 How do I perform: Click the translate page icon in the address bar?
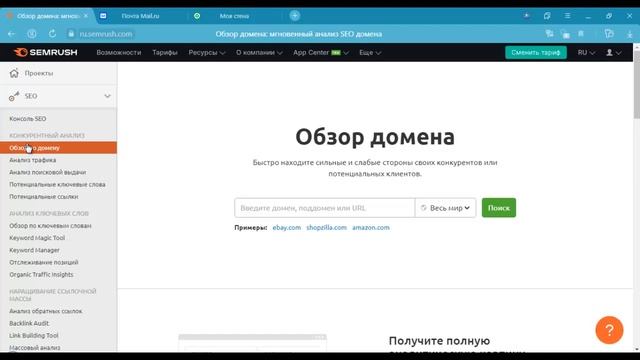coord(549,34)
